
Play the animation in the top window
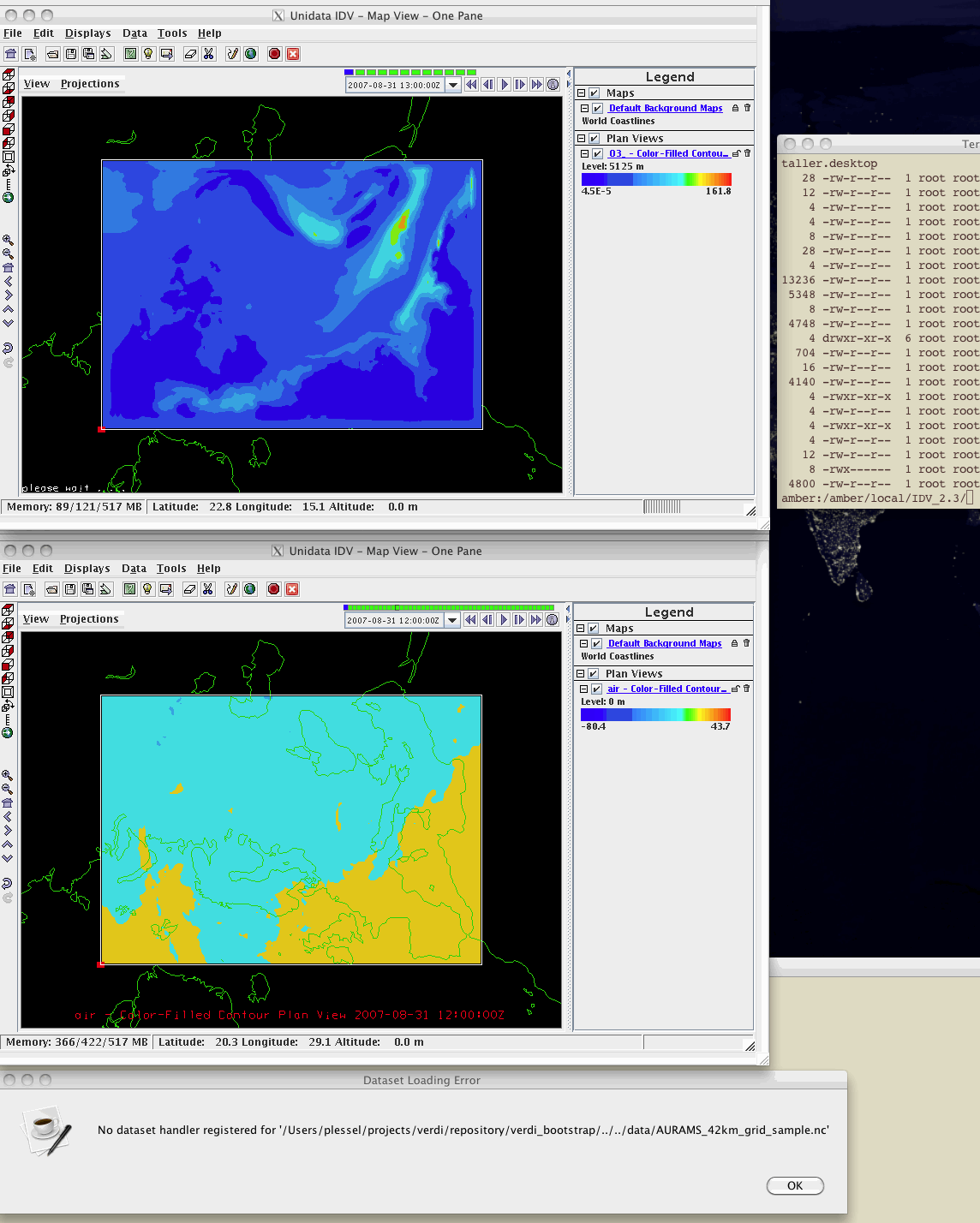505,85
